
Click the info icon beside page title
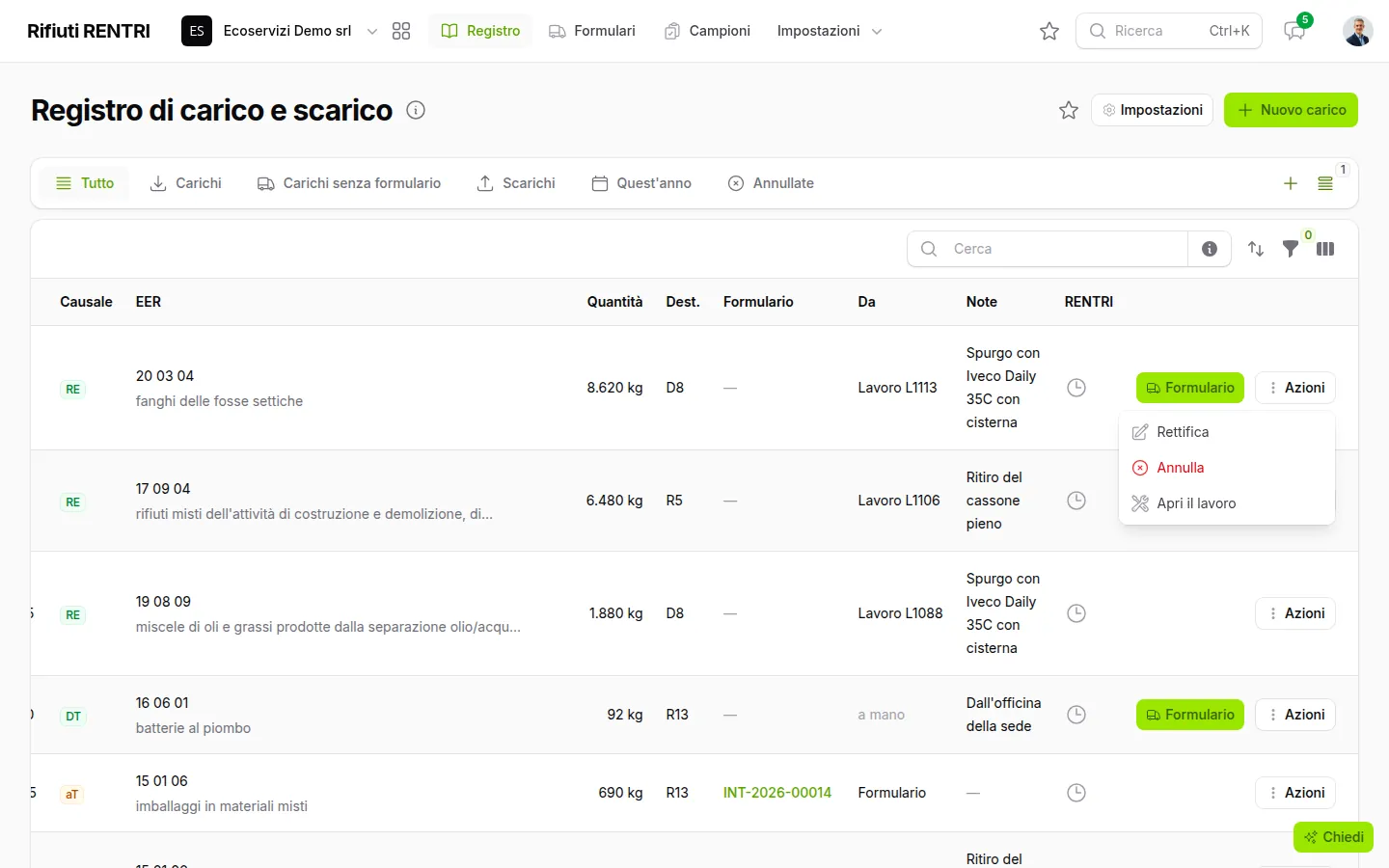pyautogui.click(x=416, y=110)
